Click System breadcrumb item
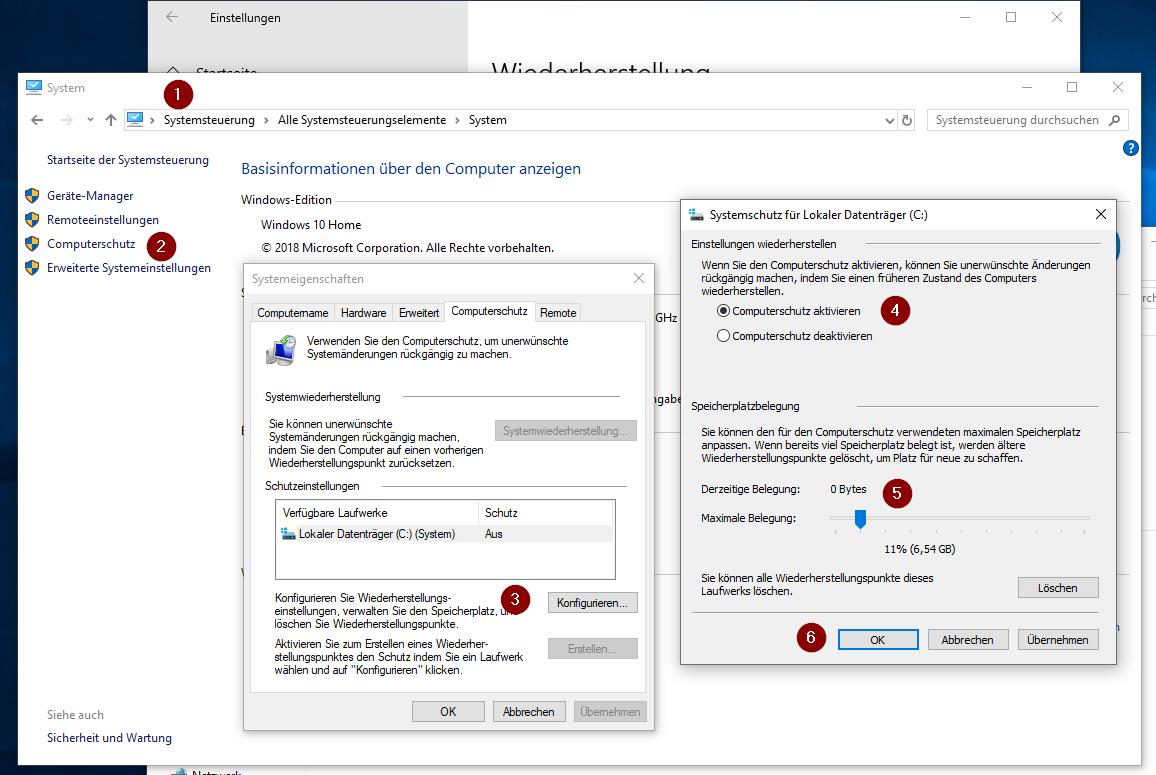The height and width of the screenshot is (775, 1156). point(487,120)
